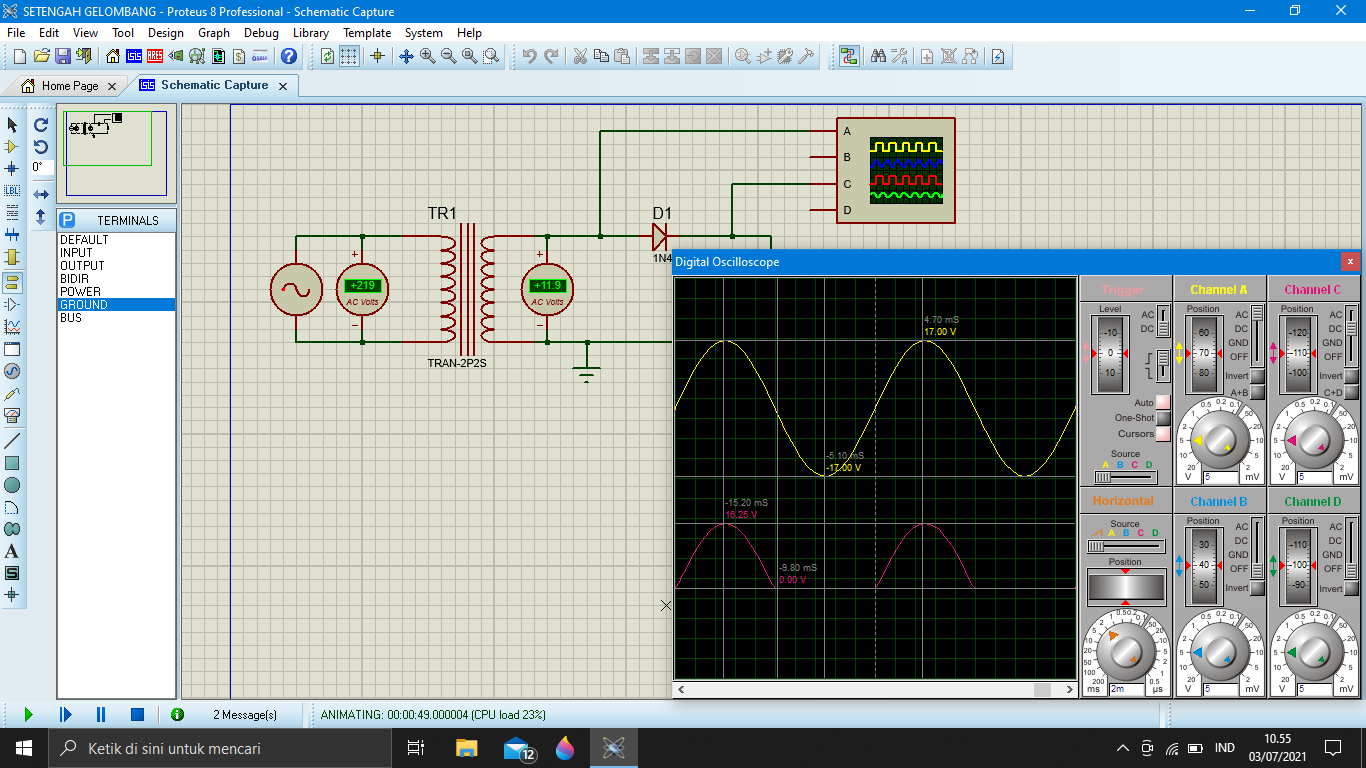Toggle Channel B Invert button
The height and width of the screenshot is (768, 1366).
1258,588
